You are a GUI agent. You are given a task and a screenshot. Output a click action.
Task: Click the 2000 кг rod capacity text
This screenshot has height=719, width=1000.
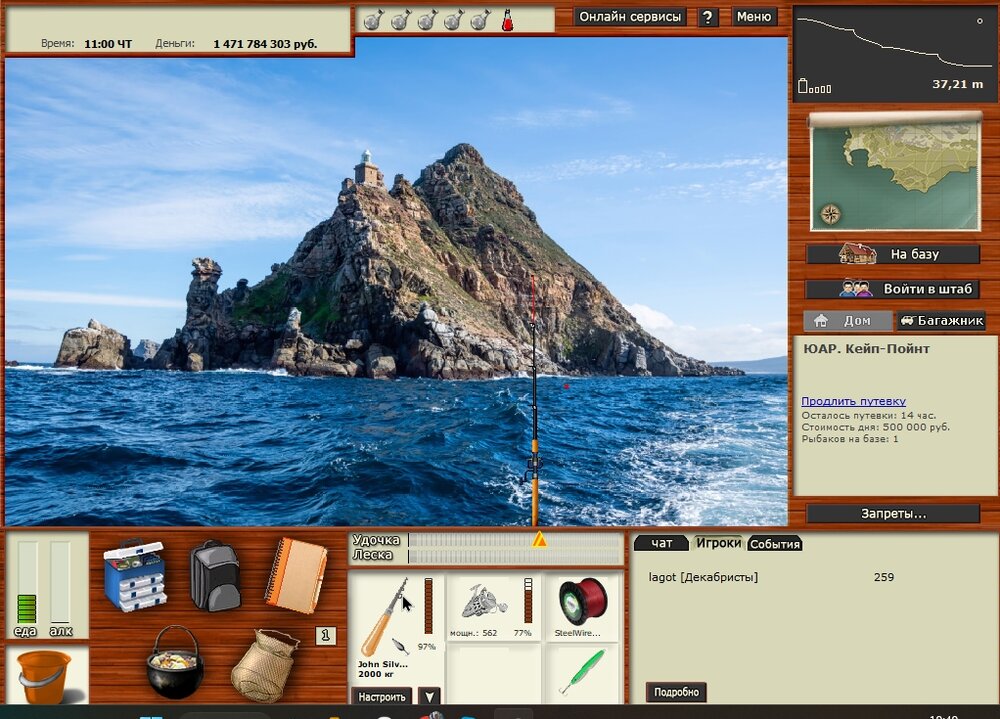pyautogui.click(x=376, y=674)
